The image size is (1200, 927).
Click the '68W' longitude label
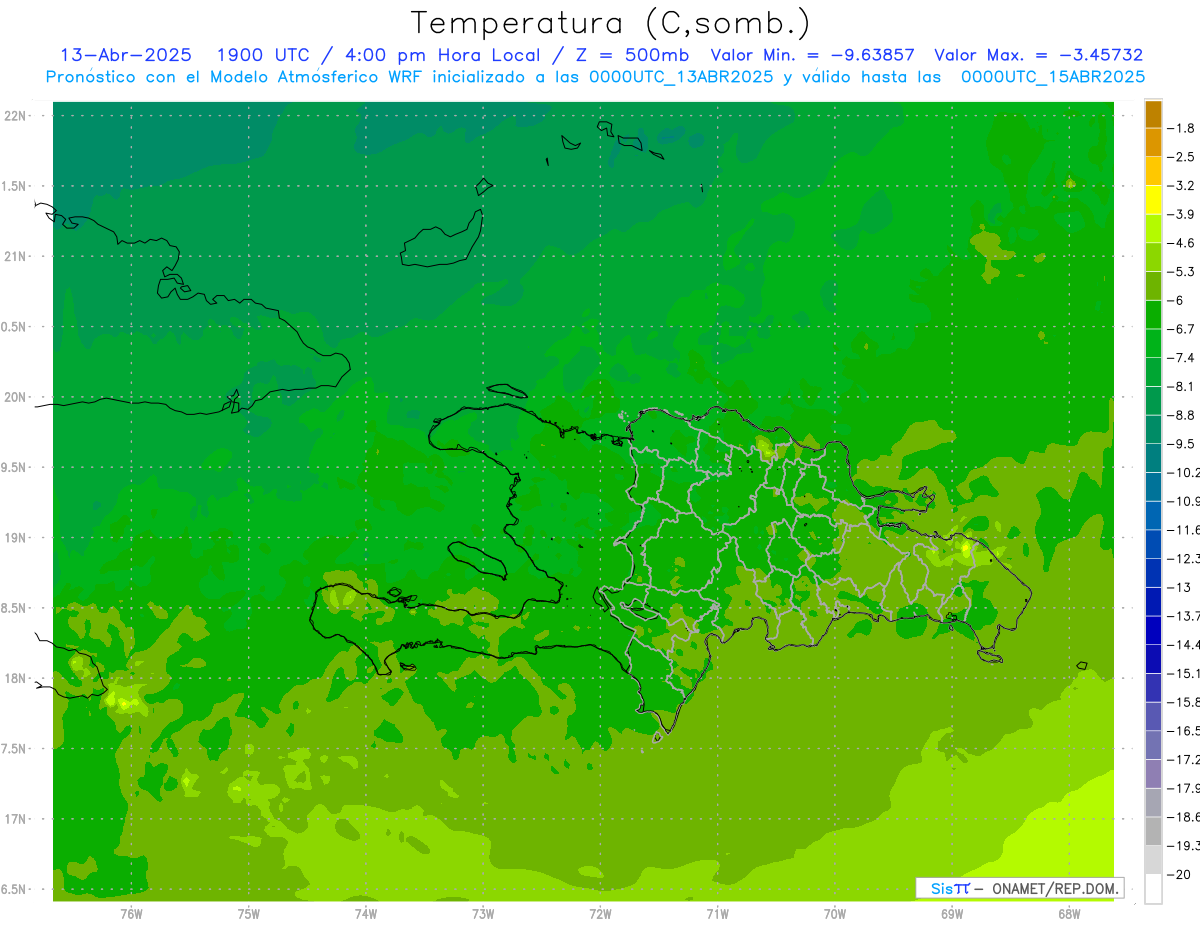coord(1069,914)
